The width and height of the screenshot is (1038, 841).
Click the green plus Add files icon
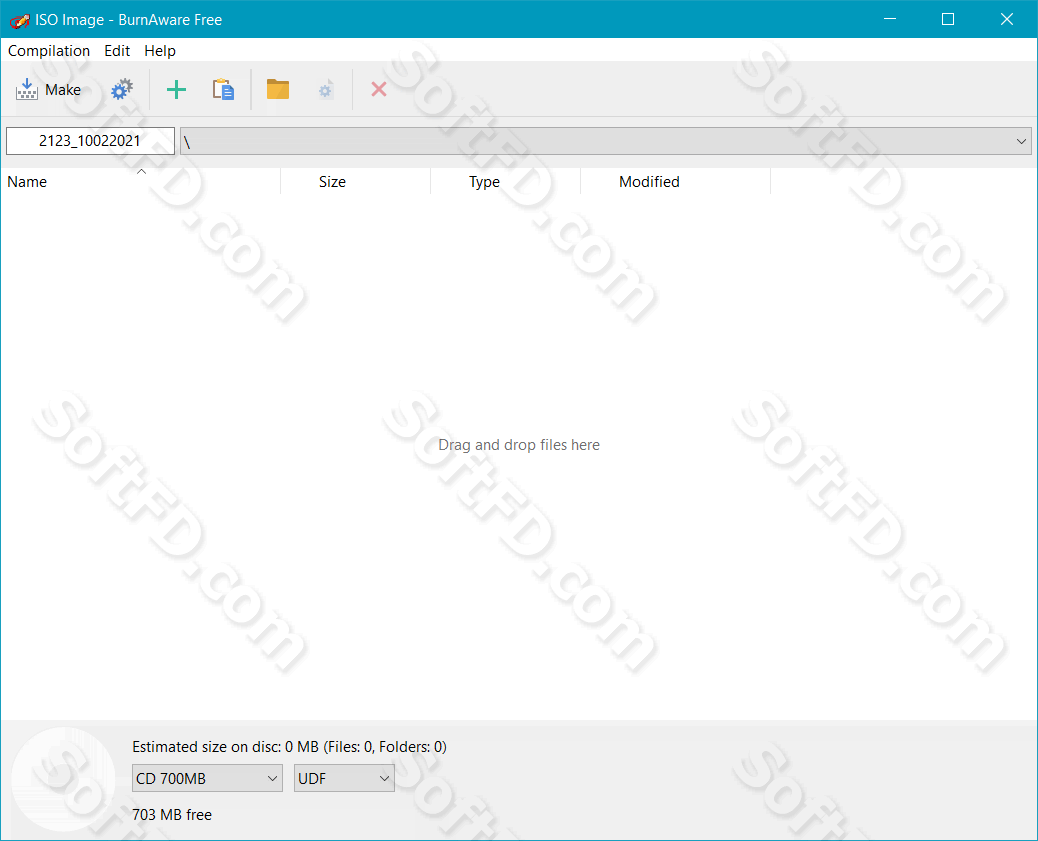[176, 89]
